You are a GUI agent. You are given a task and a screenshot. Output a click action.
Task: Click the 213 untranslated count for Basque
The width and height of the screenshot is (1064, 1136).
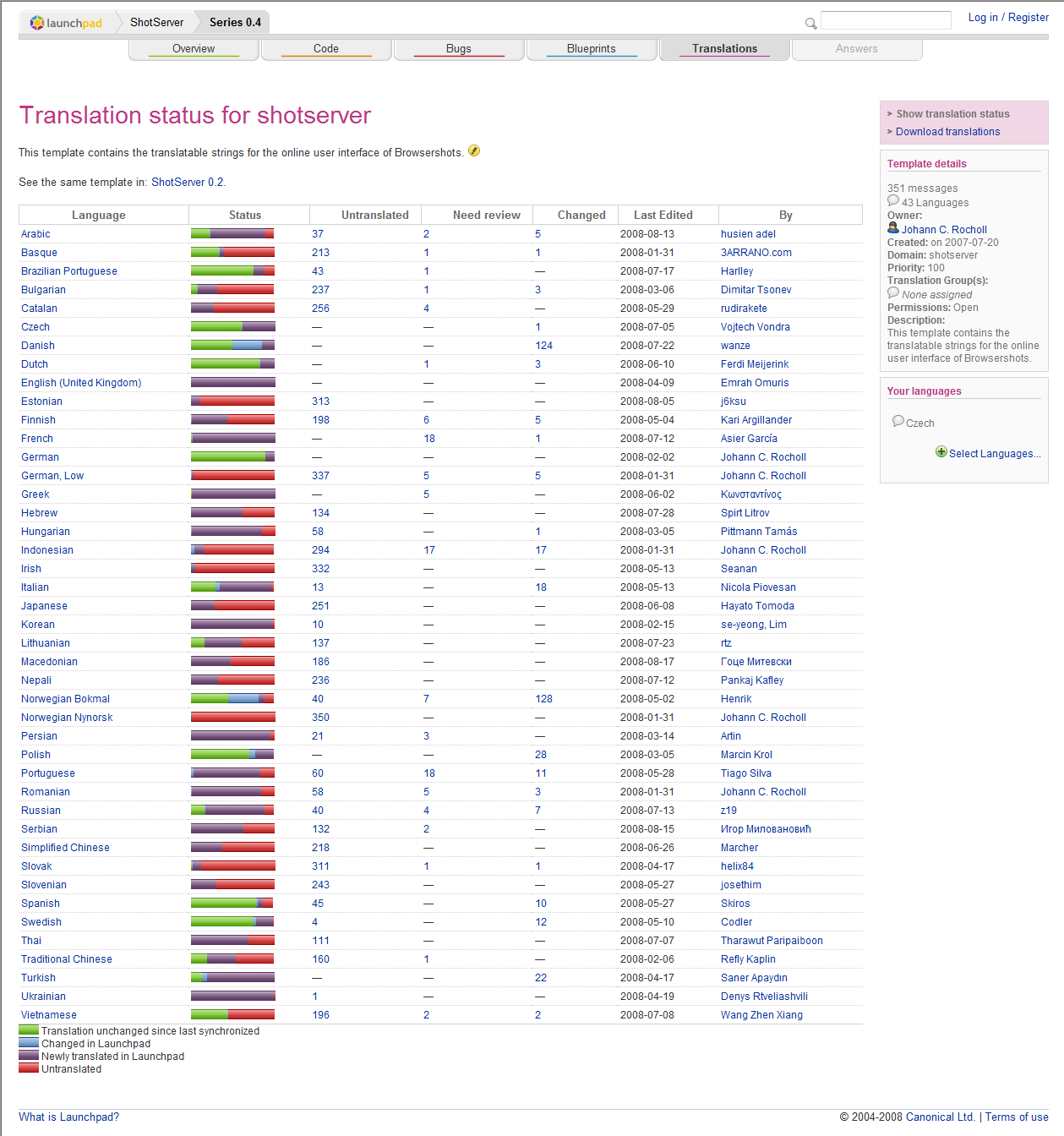(320, 253)
